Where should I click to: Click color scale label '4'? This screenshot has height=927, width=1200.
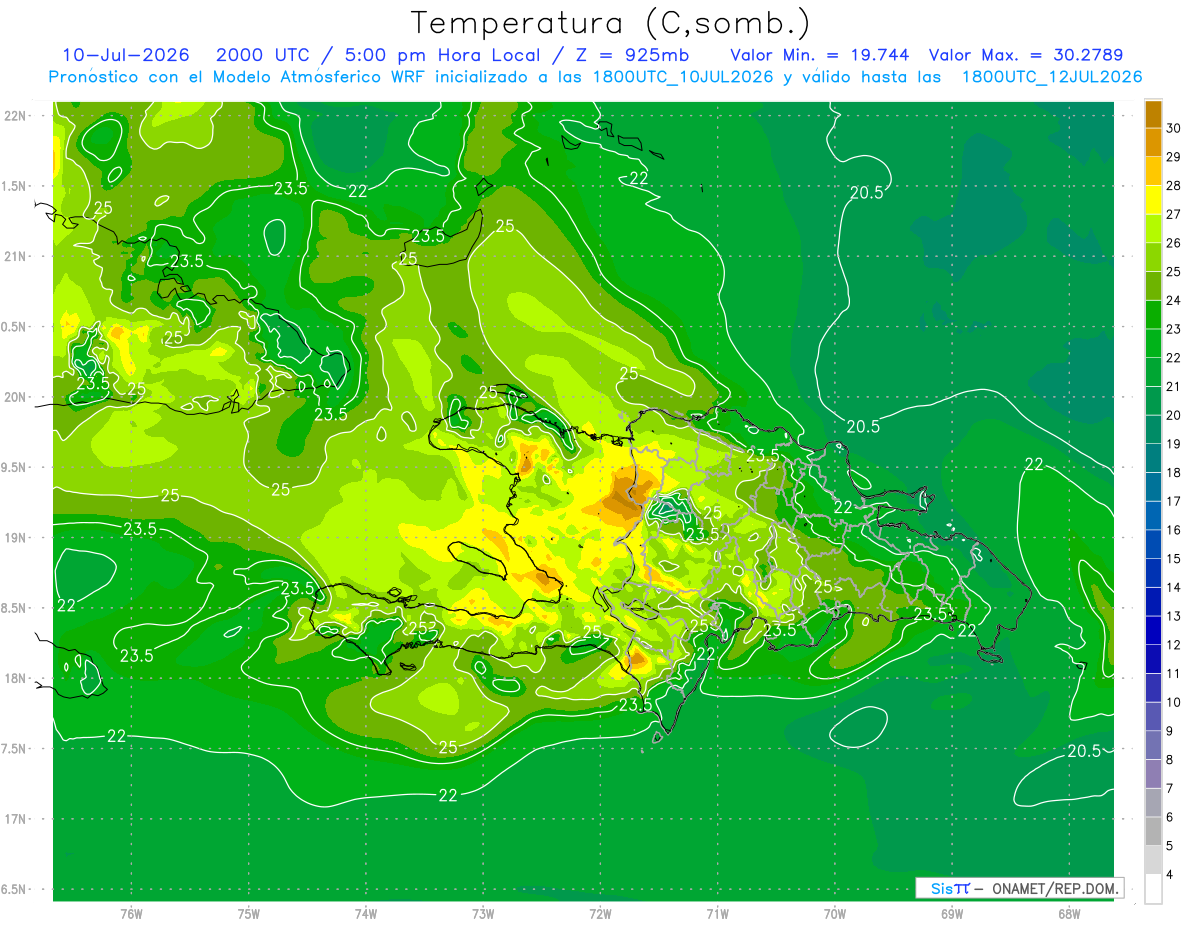pyautogui.click(x=1170, y=874)
